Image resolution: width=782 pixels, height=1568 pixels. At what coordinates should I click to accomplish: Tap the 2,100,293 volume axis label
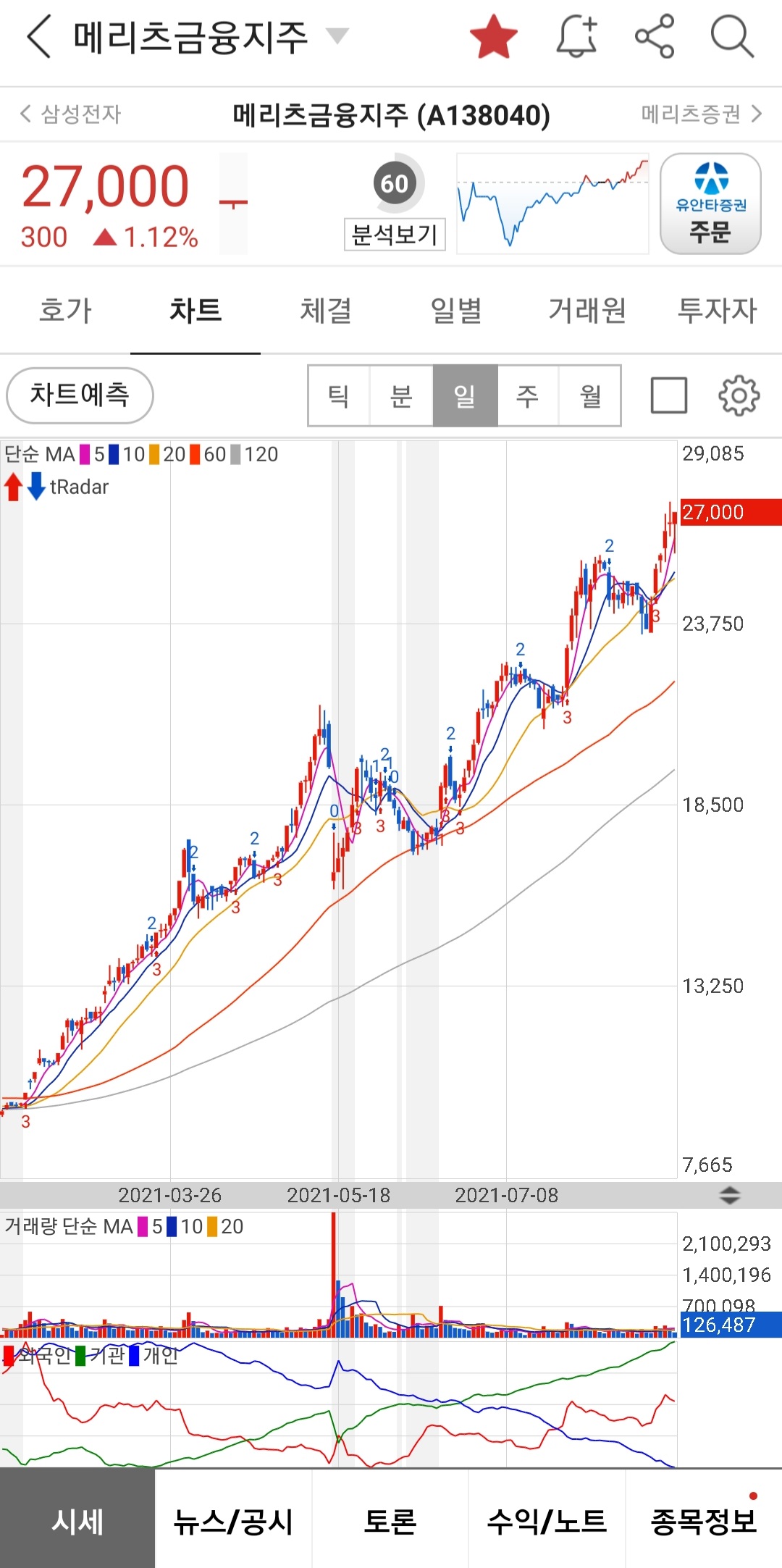click(726, 1244)
